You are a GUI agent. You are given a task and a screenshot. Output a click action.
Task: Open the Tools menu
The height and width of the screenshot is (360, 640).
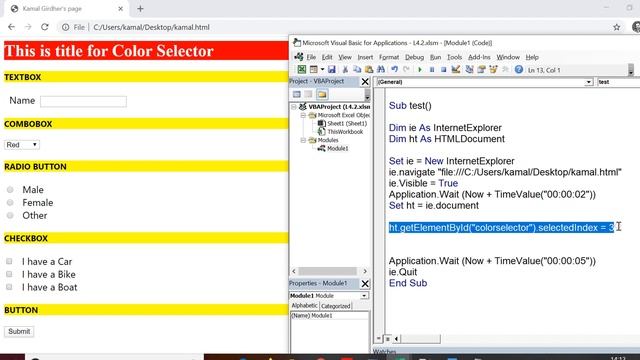(x=454, y=57)
